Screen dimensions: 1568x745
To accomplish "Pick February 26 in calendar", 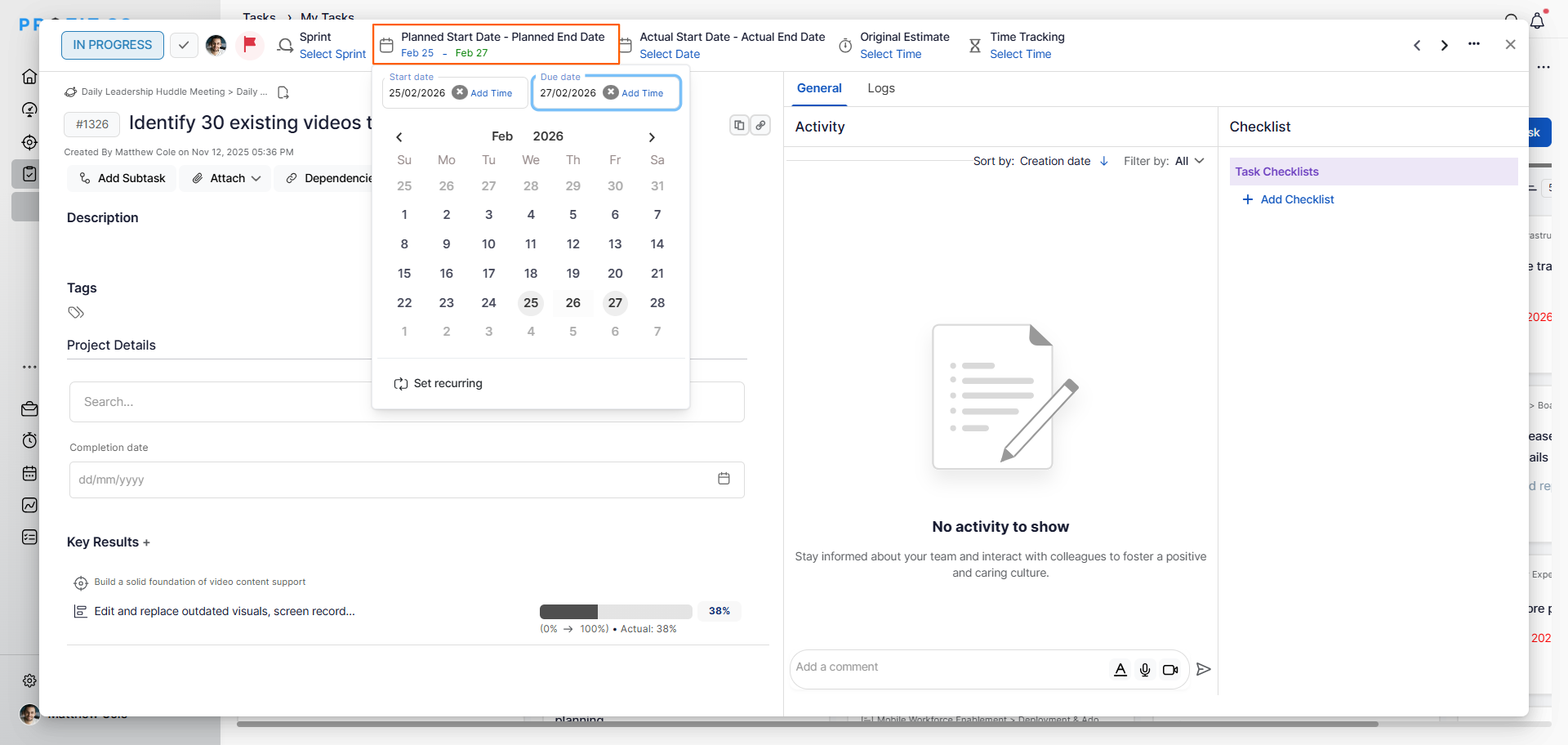I will click(x=573, y=303).
